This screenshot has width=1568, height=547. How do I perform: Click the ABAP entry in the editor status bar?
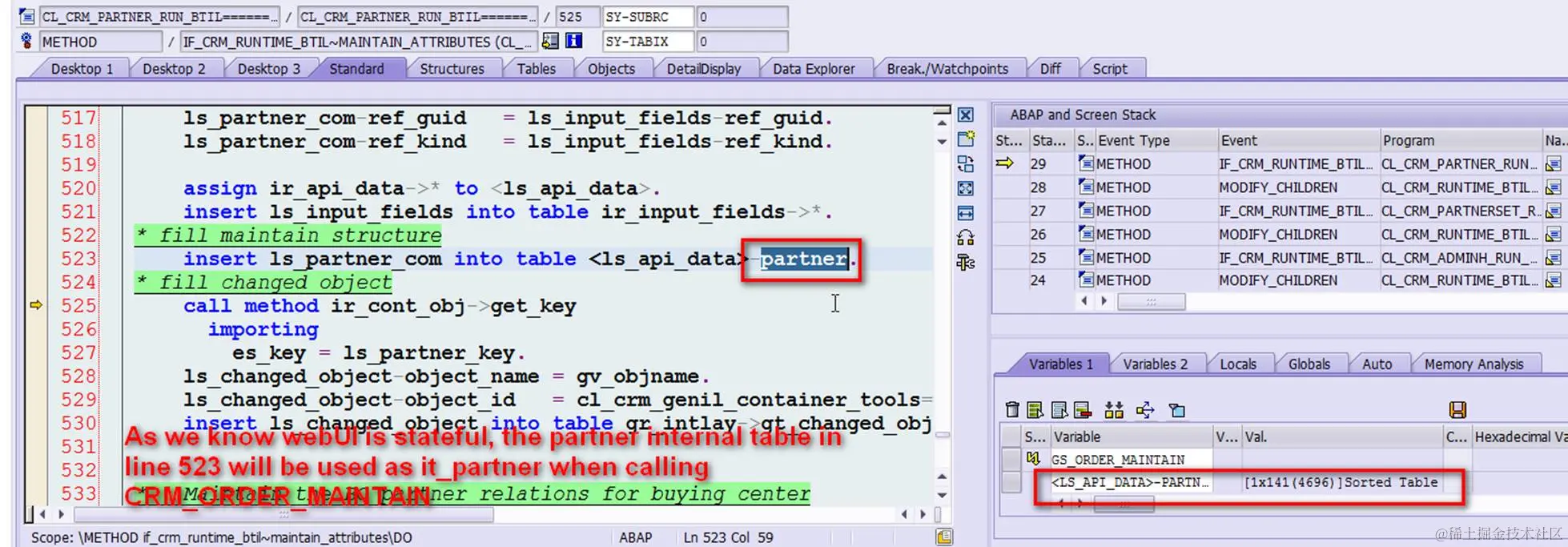(635, 537)
